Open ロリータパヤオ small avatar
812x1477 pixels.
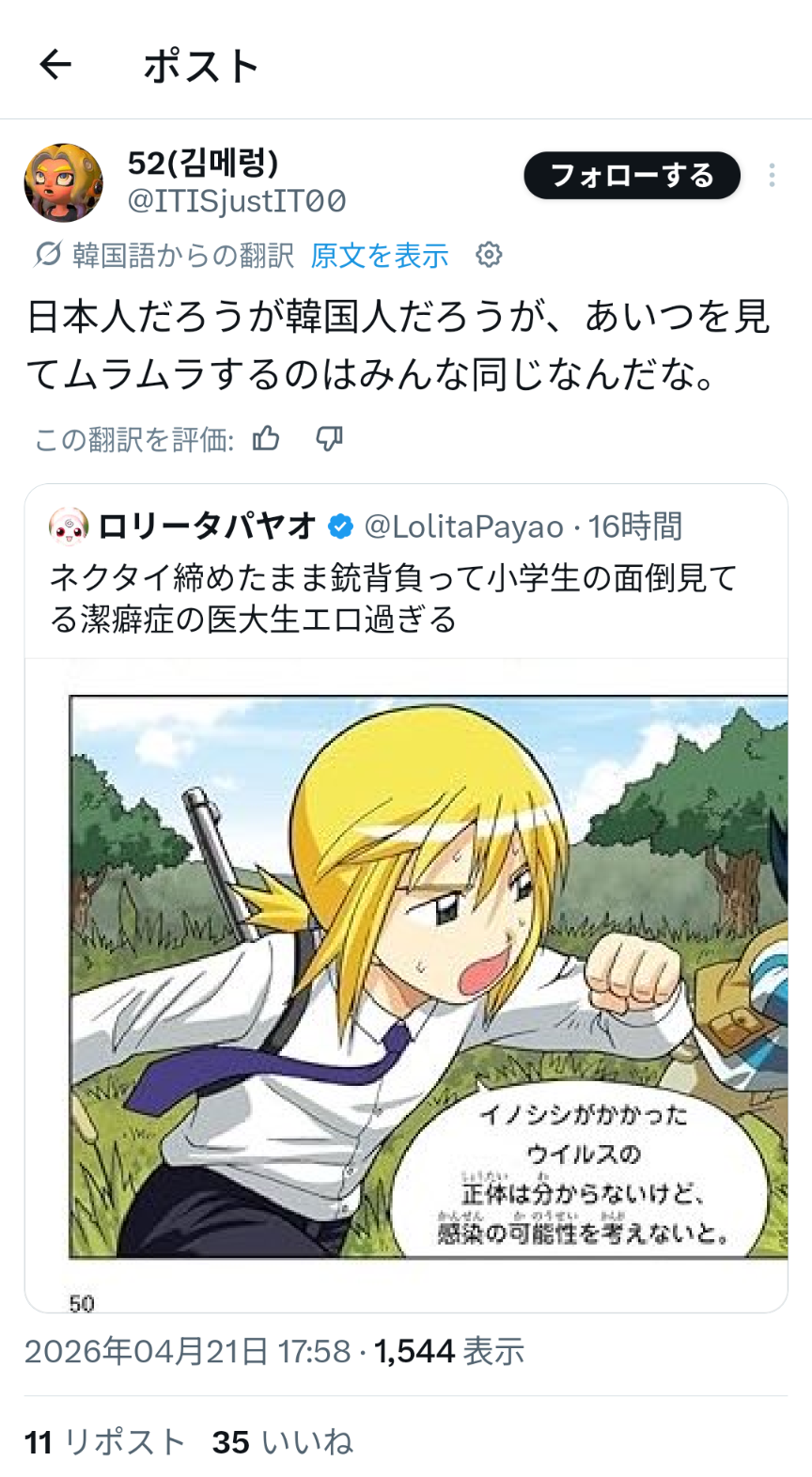tap(69, 526)
